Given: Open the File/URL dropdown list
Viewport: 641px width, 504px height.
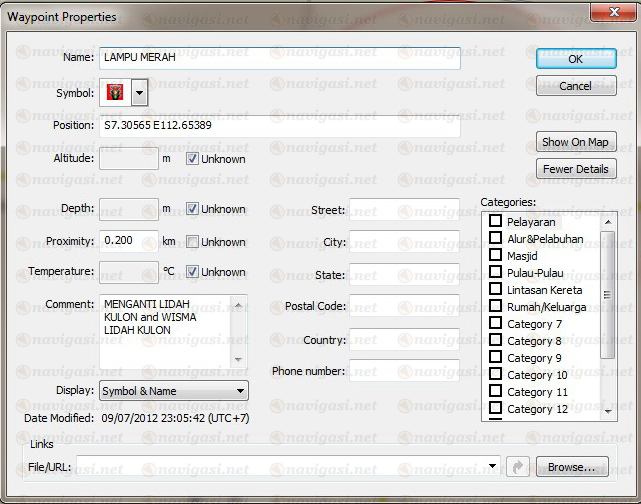Looking at the screenshot, I should tap(493, 466).
